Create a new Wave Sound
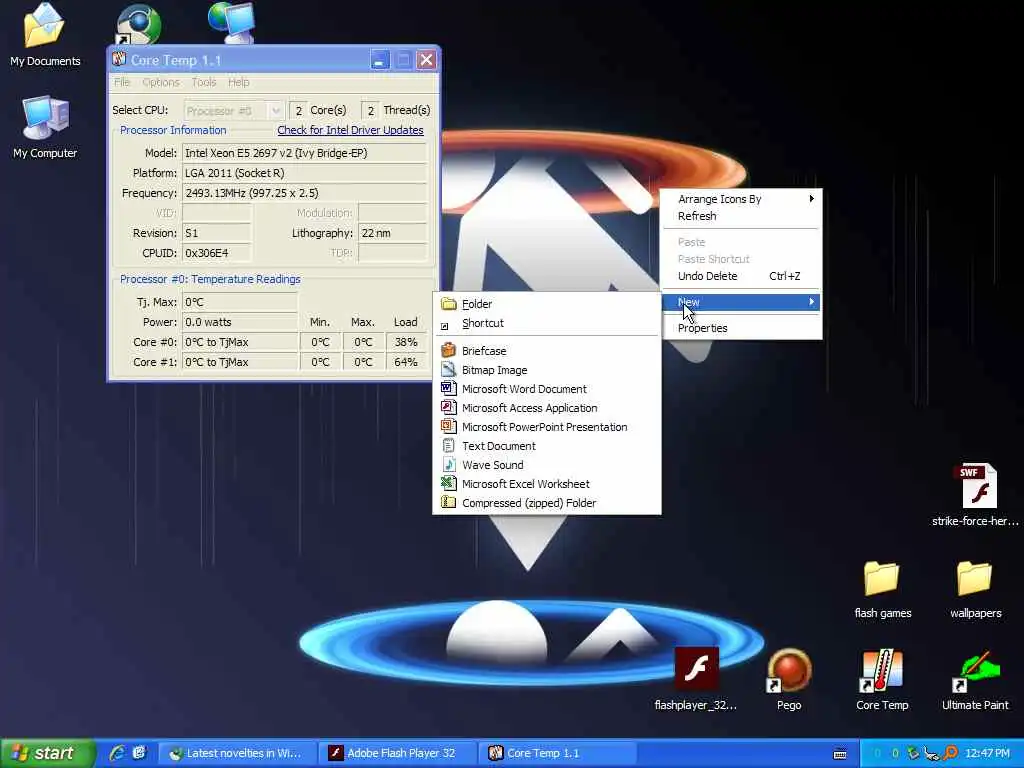1024x768 pixels. [547, 464]
